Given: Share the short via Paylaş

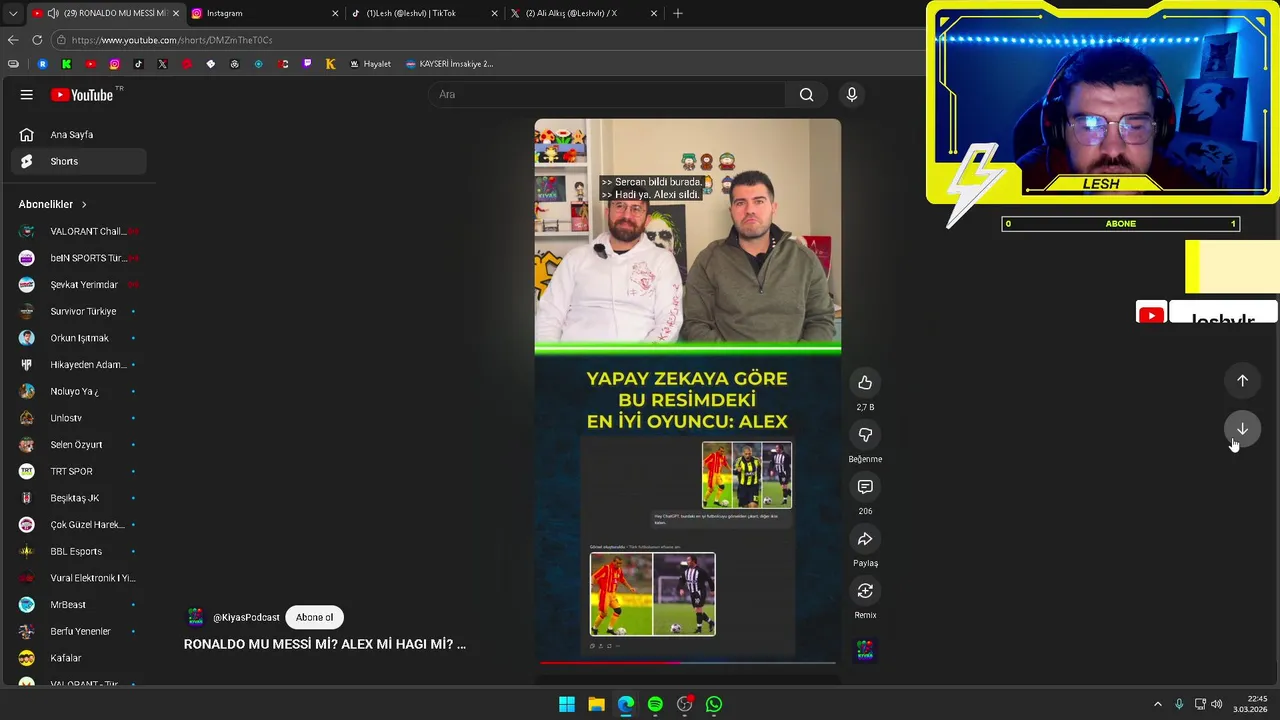Looking at the screenshot, I should (x=865, y=539).
